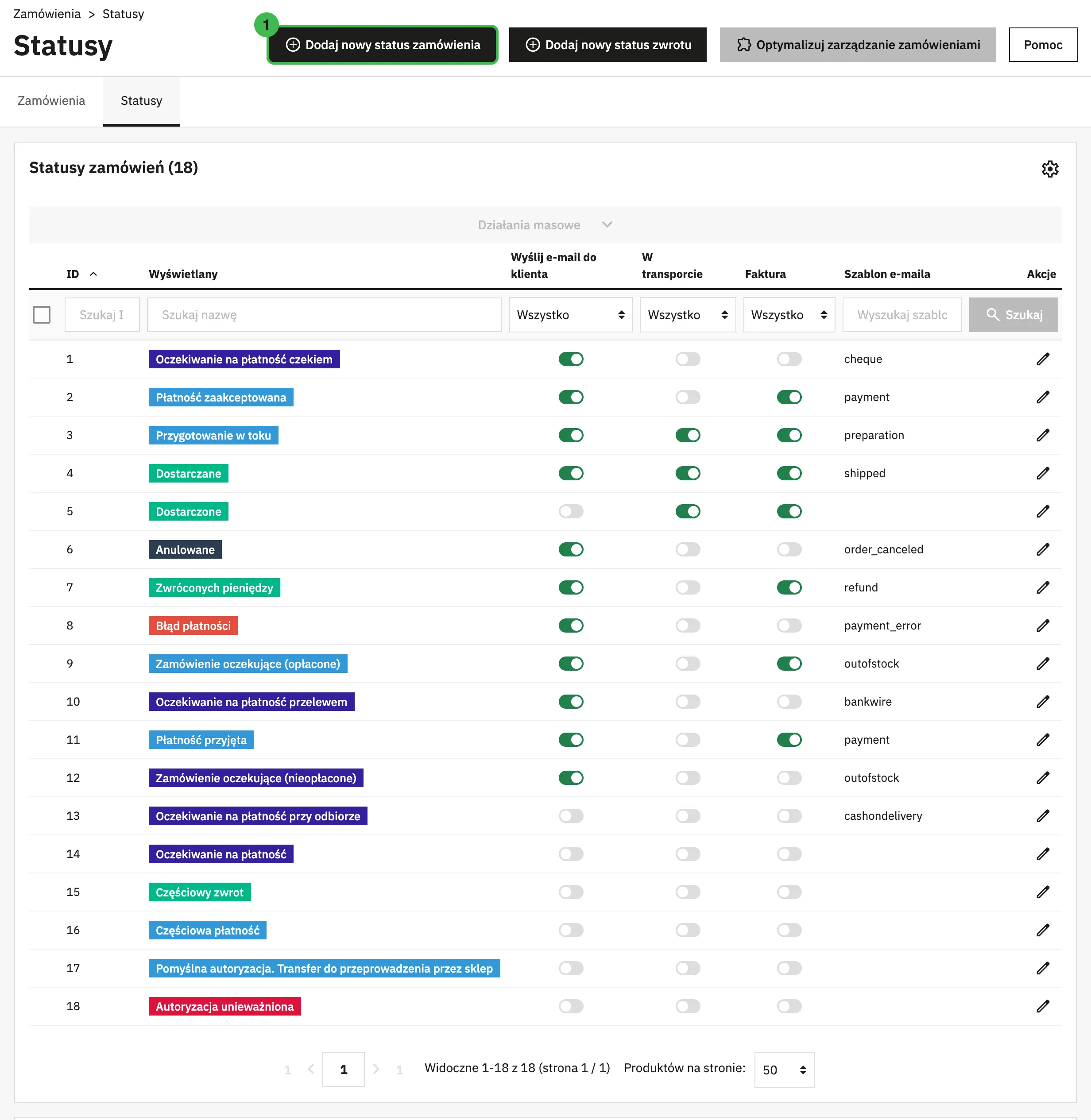Click 'Dodaj nowy status zamówienia' button

(x=382, y=45)
